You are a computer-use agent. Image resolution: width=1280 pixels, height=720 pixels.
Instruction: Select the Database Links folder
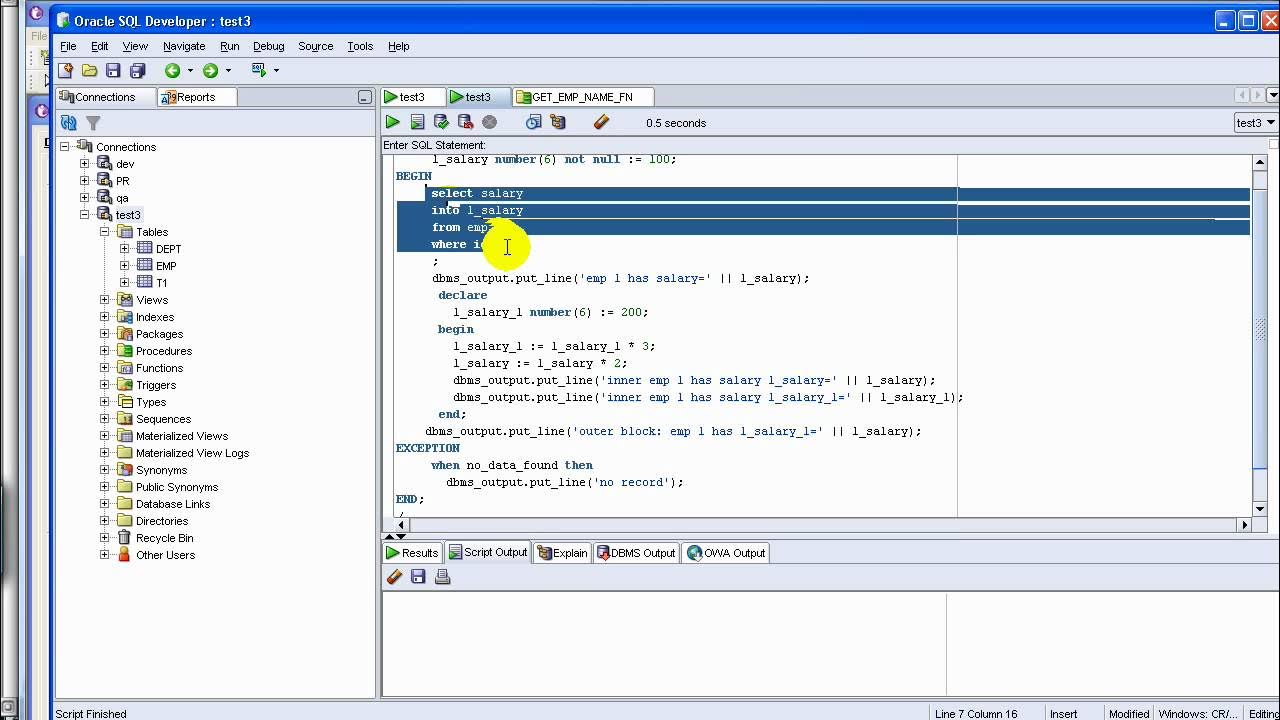coord(173,504)
